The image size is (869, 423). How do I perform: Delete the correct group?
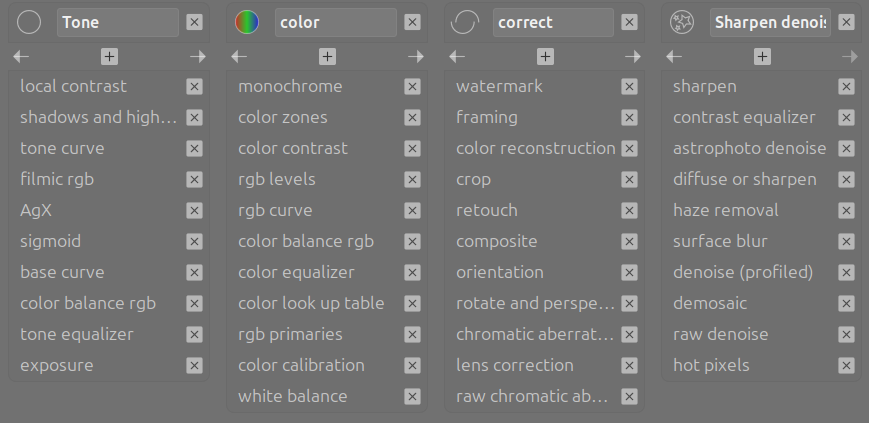pos(629,22)
